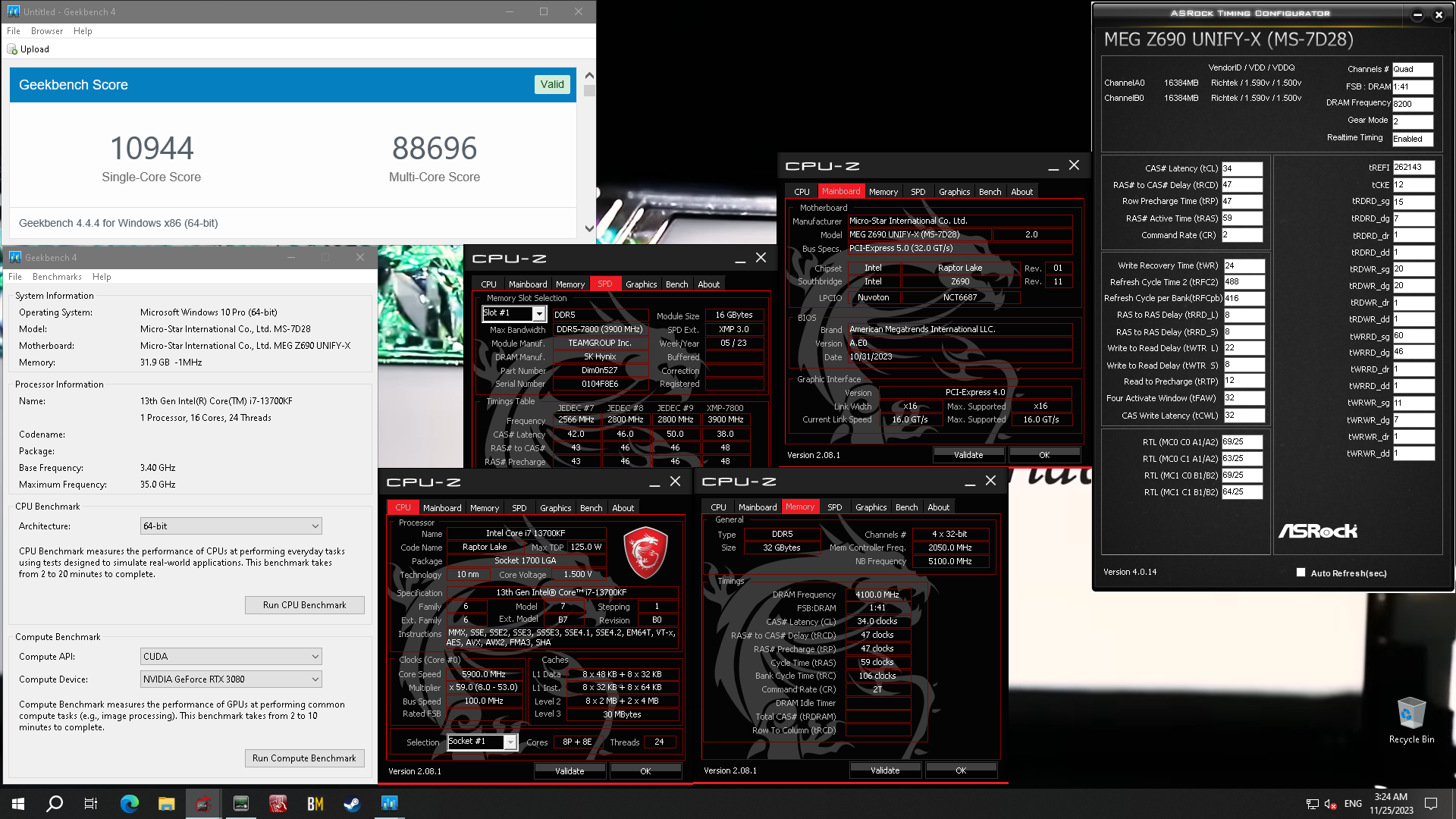The height and width of the screenshot is (819, 1456).
Task: Open Steam from the taskbar
Action: (x=352, y=804)
